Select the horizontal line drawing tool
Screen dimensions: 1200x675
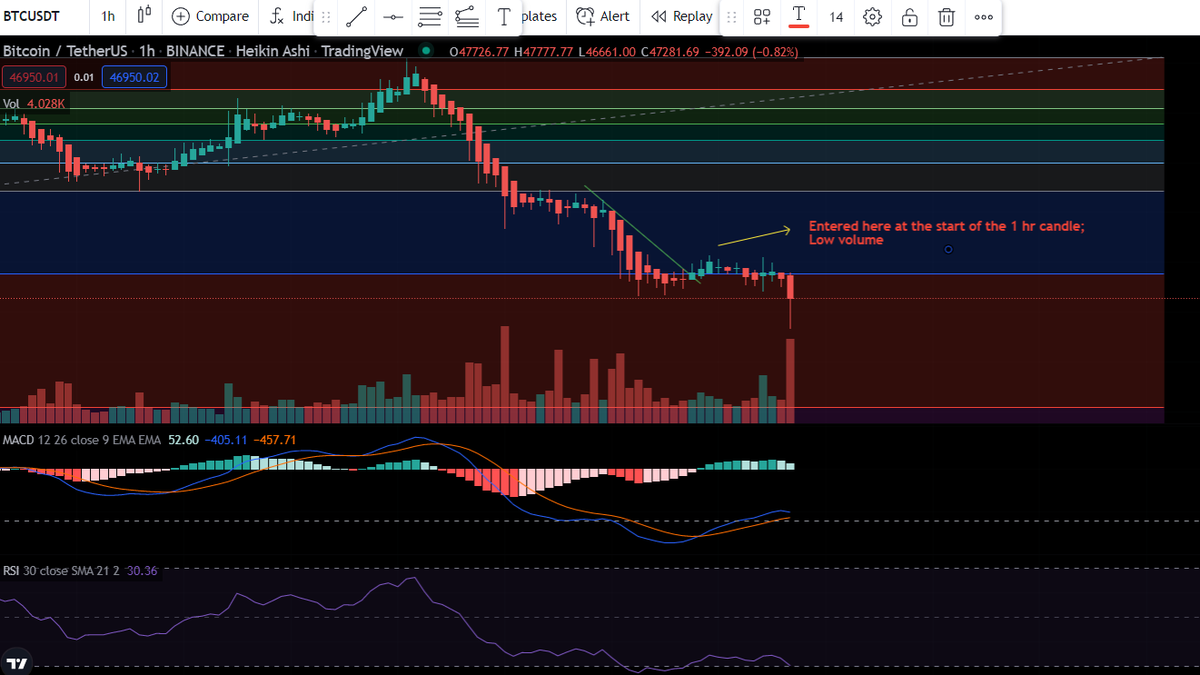(394, 17)
